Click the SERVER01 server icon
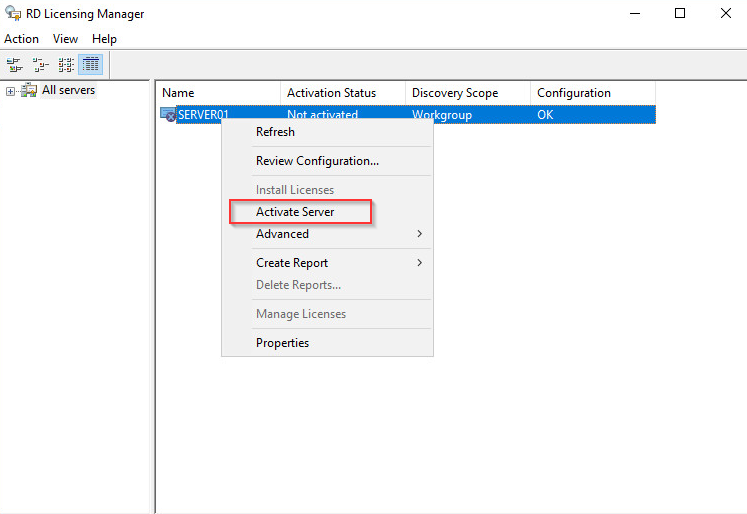Screen dimensions: 747x514 168,115
